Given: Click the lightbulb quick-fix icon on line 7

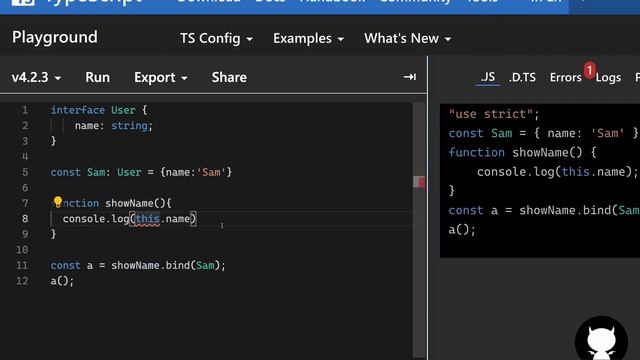Looking at the screenshot, I should pyautogui.click(x=58, y=202).
